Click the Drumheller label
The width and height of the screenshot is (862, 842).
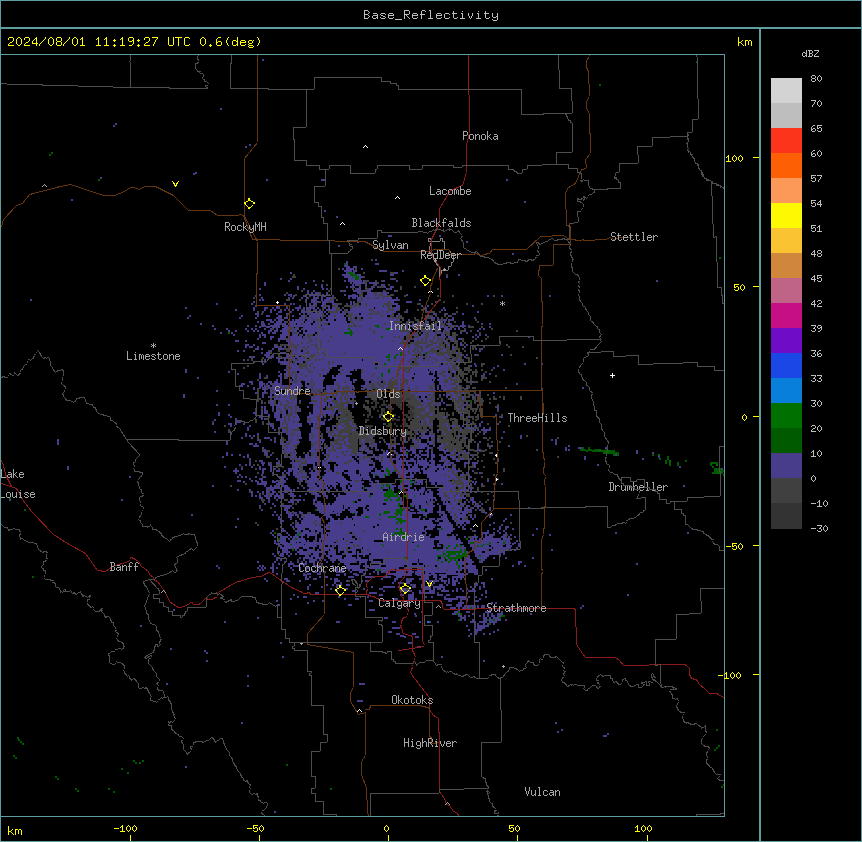638,487
